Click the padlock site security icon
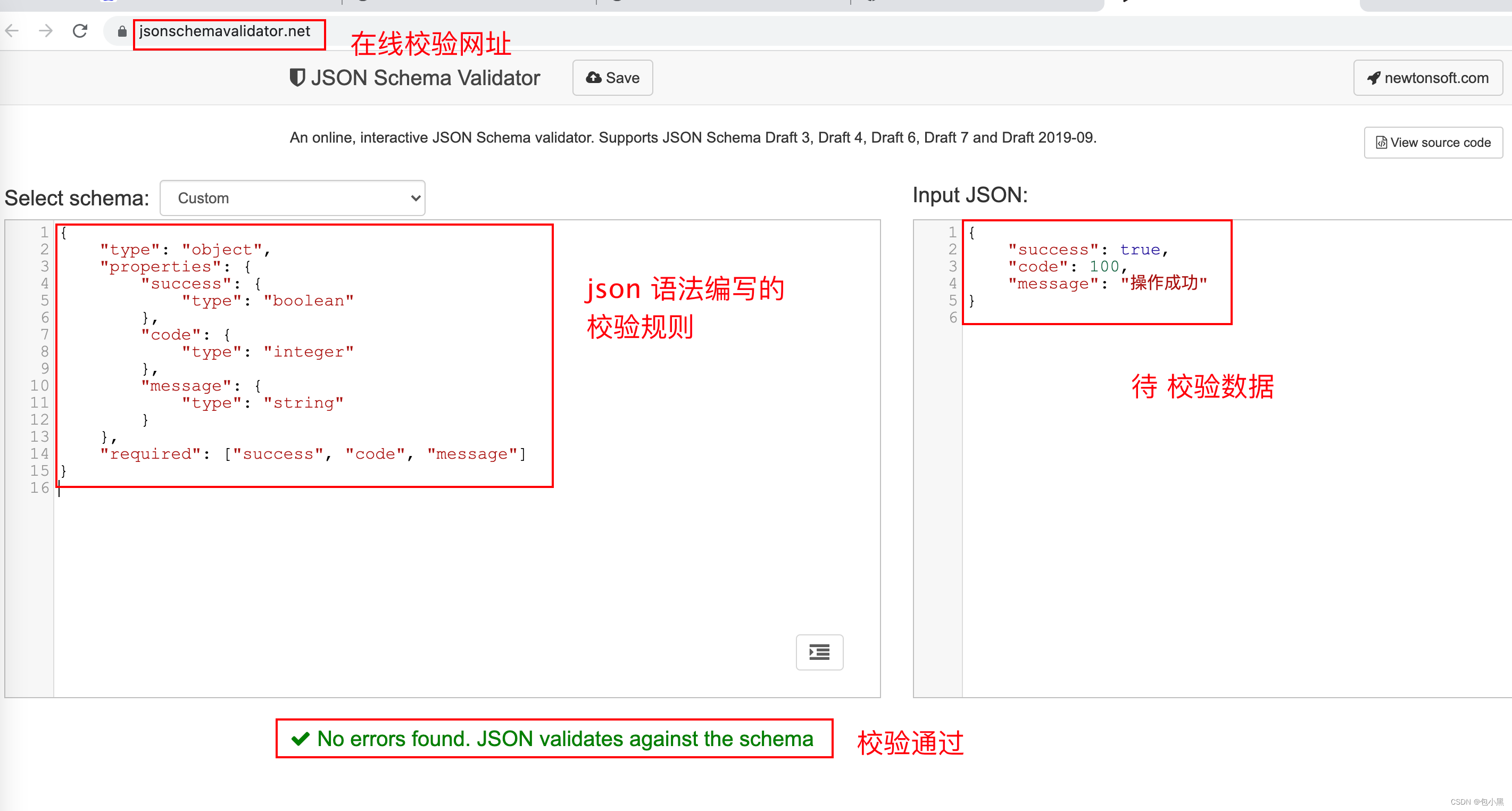 click(121, 32)
